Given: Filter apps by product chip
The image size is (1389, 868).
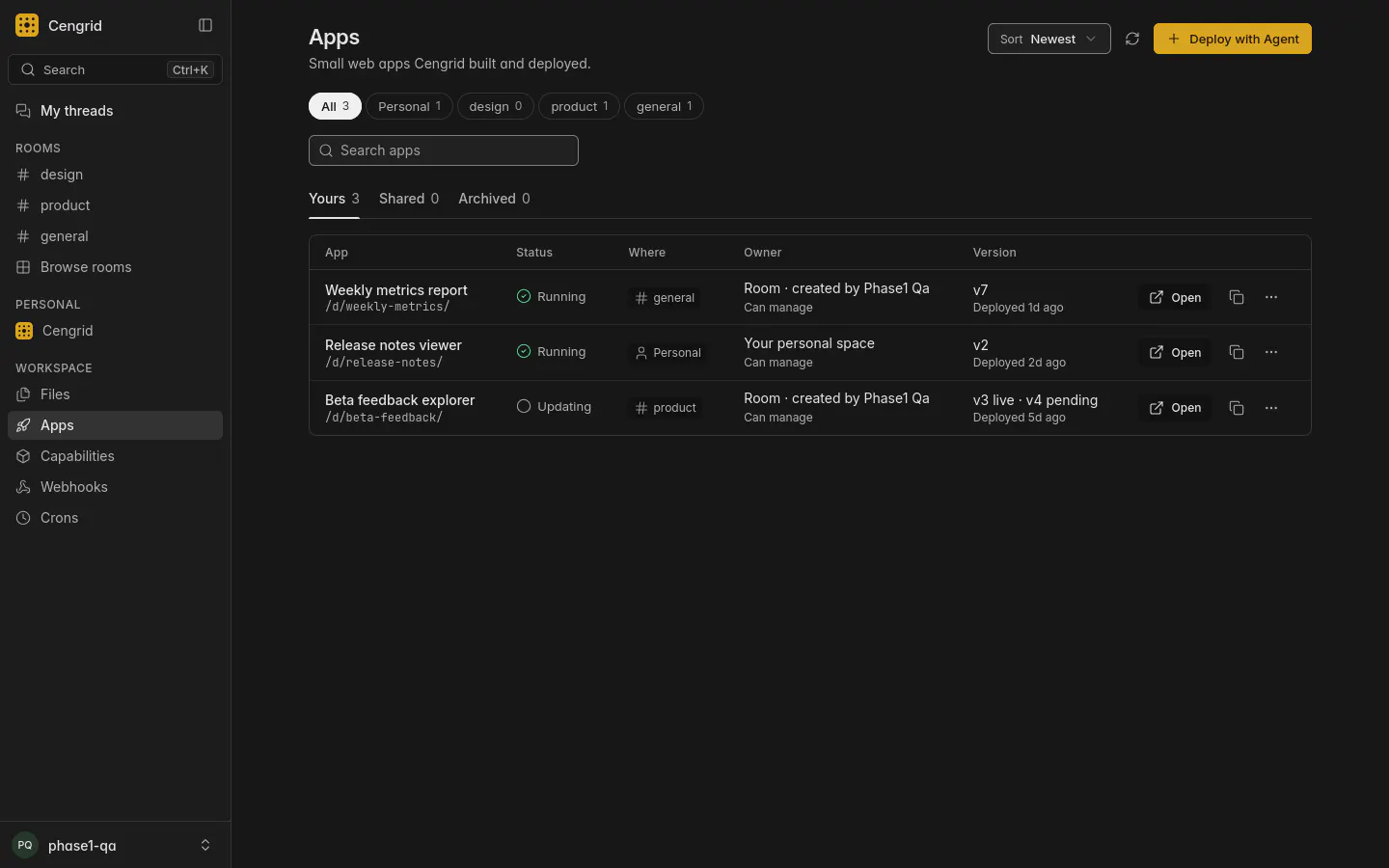Looking at the screenshot, I should 579,106.
